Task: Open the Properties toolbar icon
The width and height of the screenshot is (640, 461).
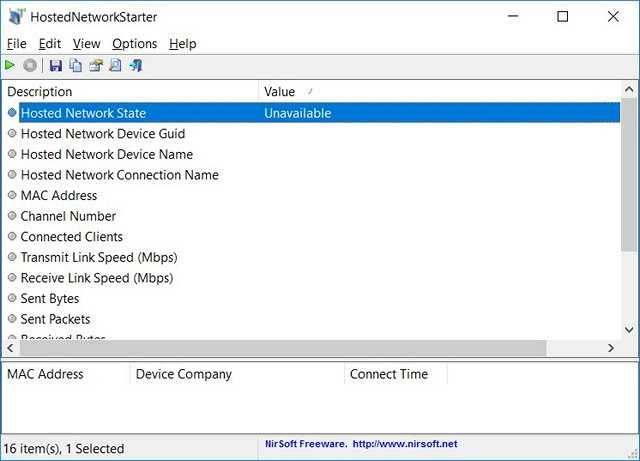Action: click(96, 65)
